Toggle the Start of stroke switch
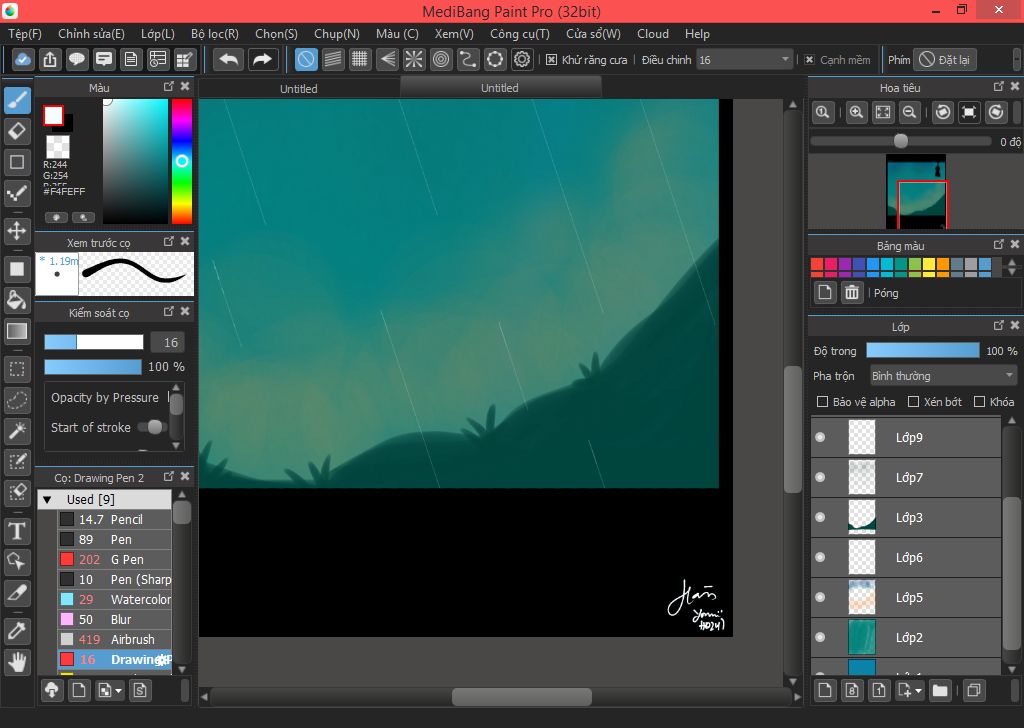The image size is (1024, 728). pyautogui.click(x=152, y=427)
